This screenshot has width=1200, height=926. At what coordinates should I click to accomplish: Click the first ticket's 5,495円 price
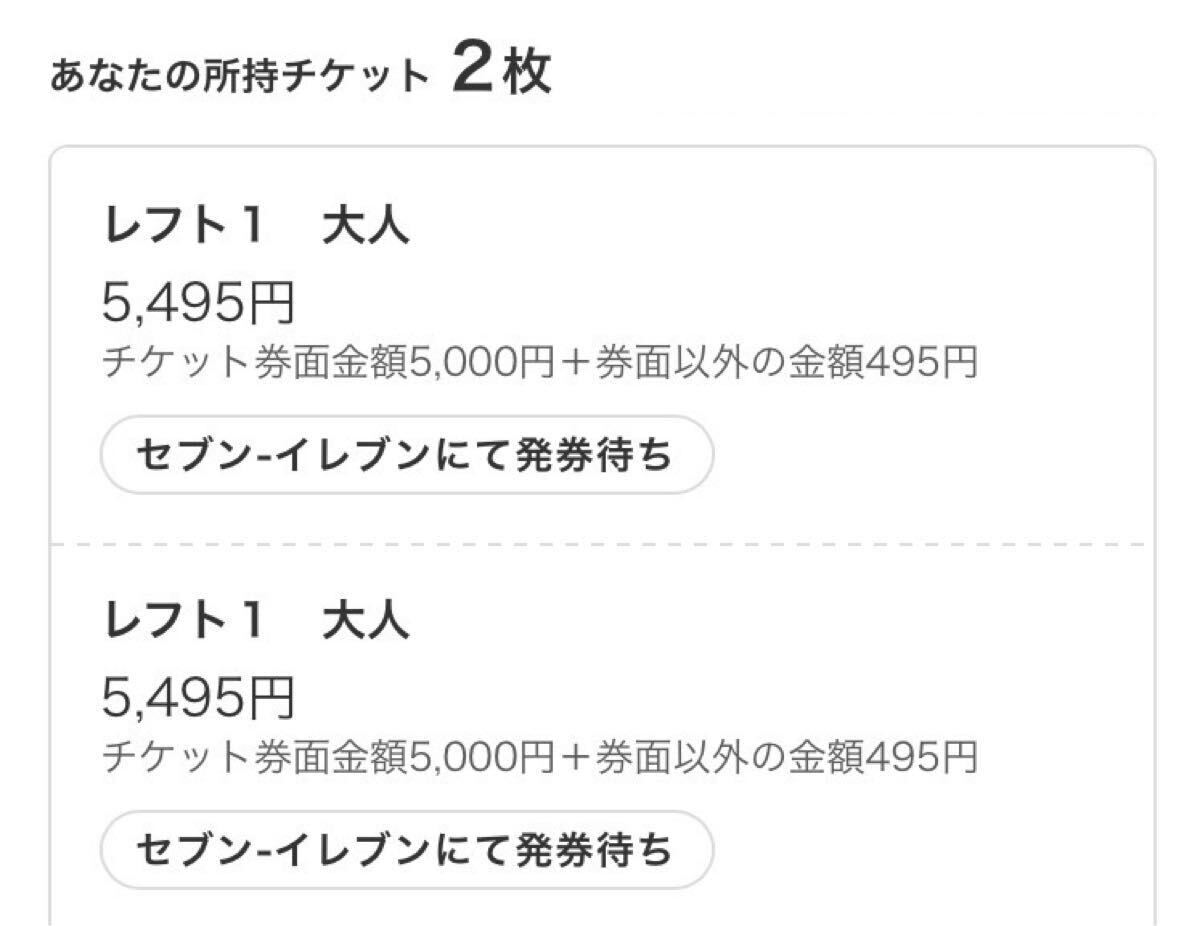click(x=198, y=302)
